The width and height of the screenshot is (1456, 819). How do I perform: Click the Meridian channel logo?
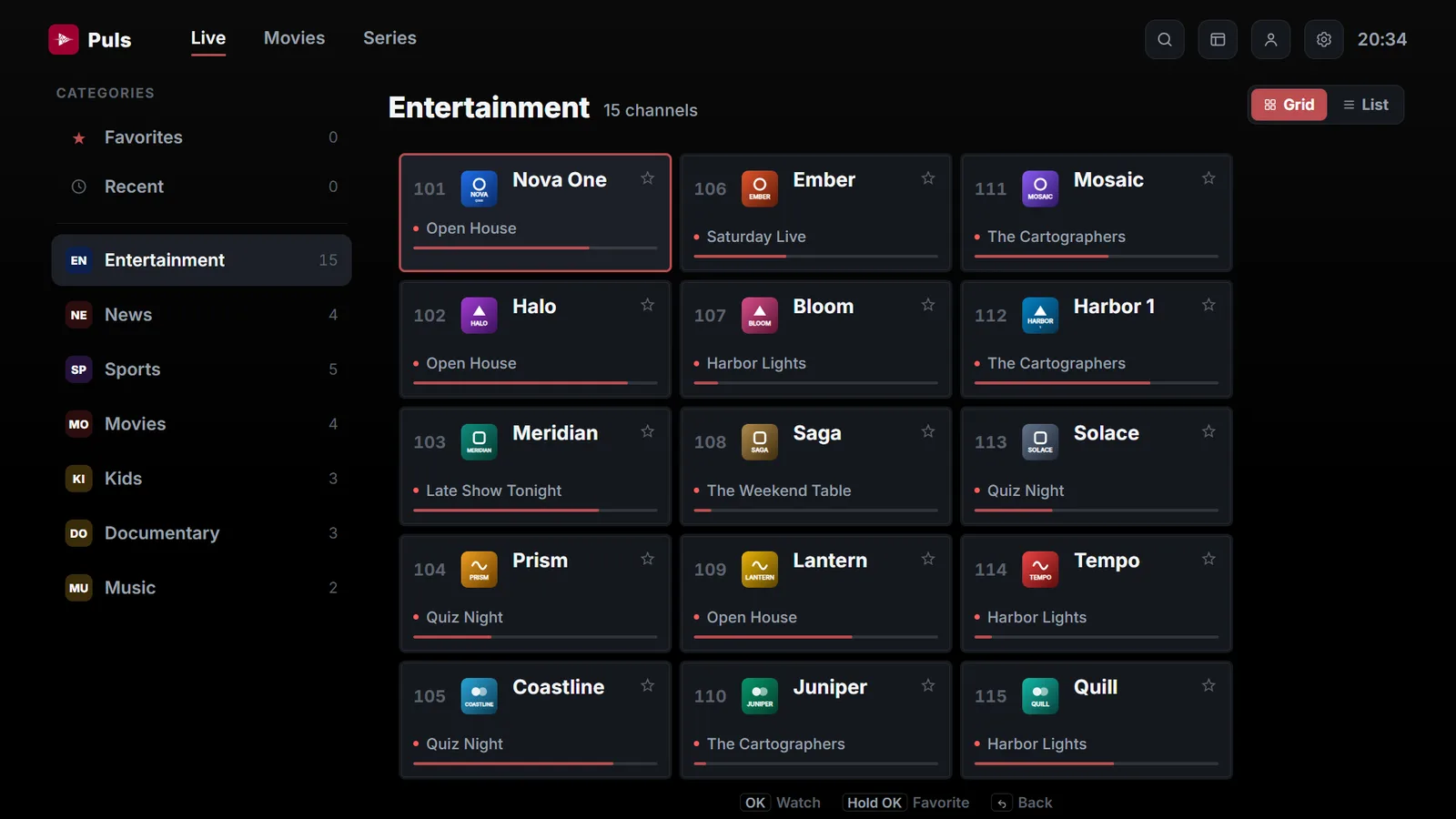click(x=479, y=442)
